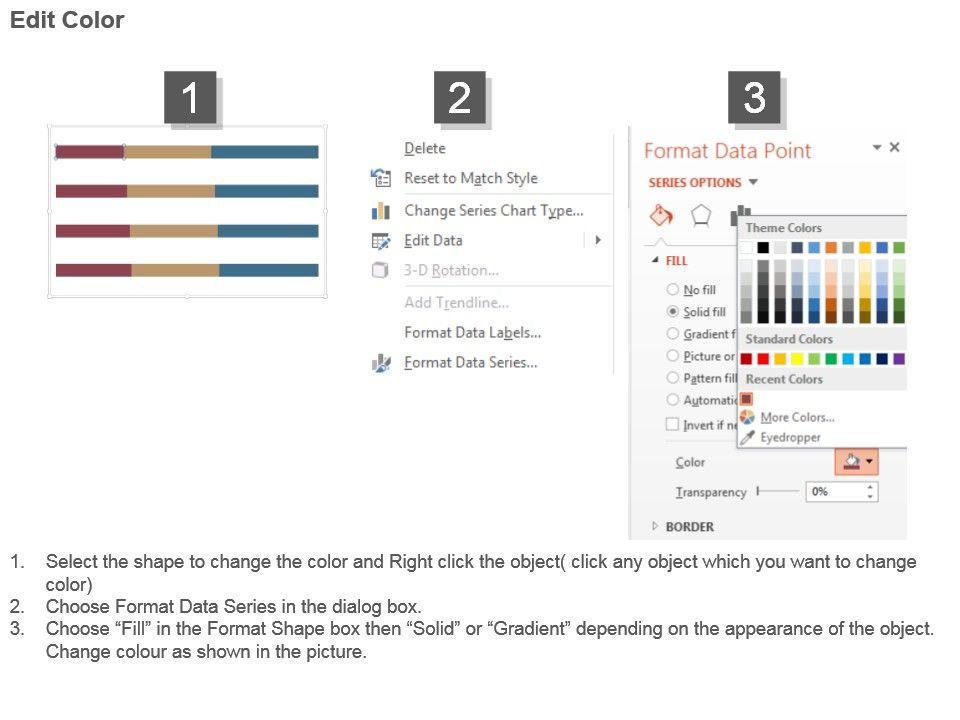Click the Edit Data table icon
This screenshot has height=720, width=960.
381,241
